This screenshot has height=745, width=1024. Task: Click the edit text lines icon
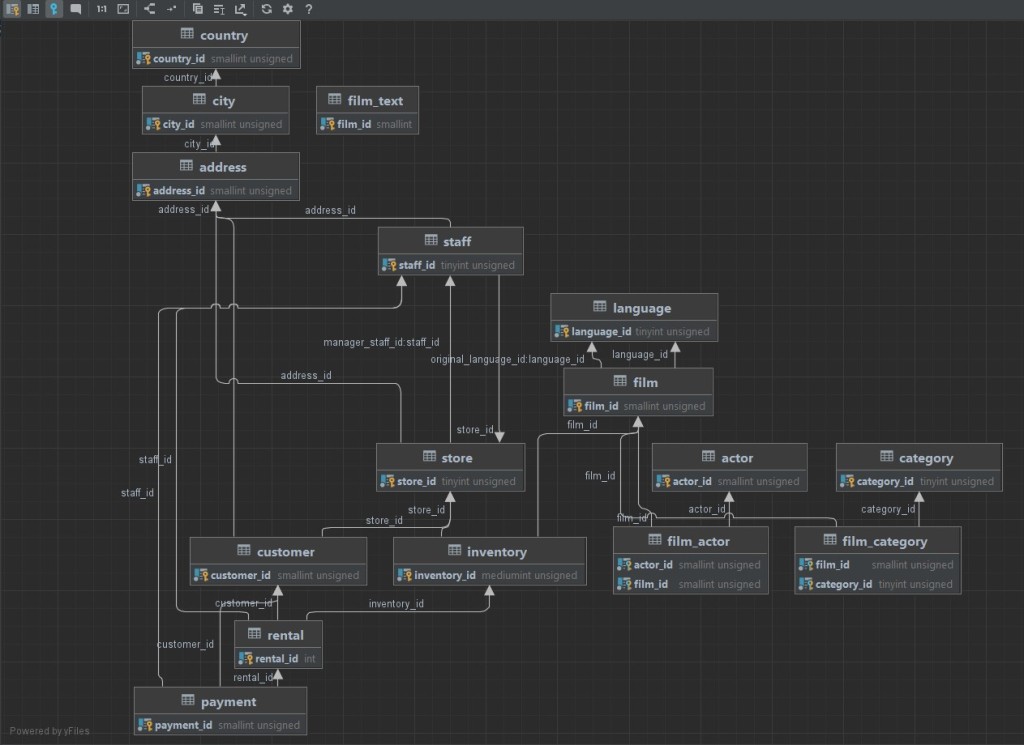point(219,9)
